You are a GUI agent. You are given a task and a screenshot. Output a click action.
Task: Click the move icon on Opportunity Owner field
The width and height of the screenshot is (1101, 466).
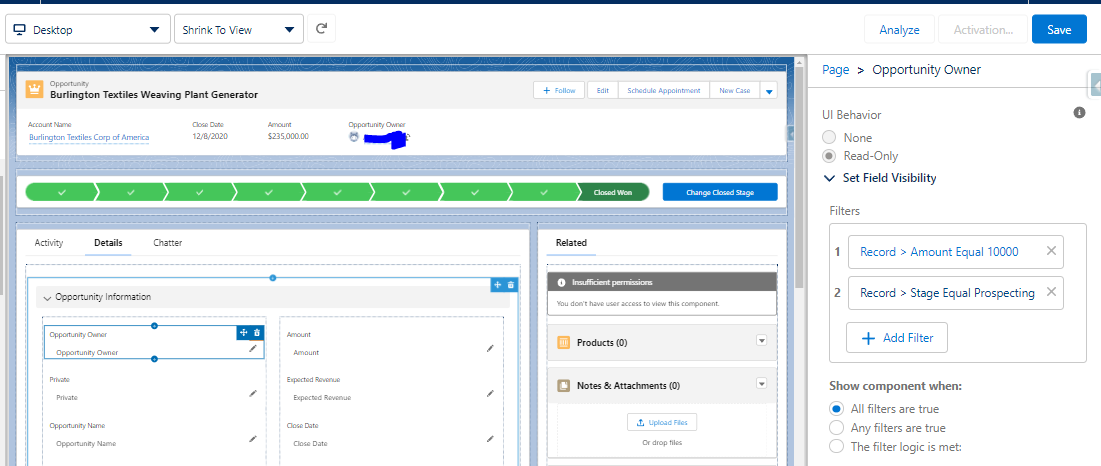pos(243,333)
